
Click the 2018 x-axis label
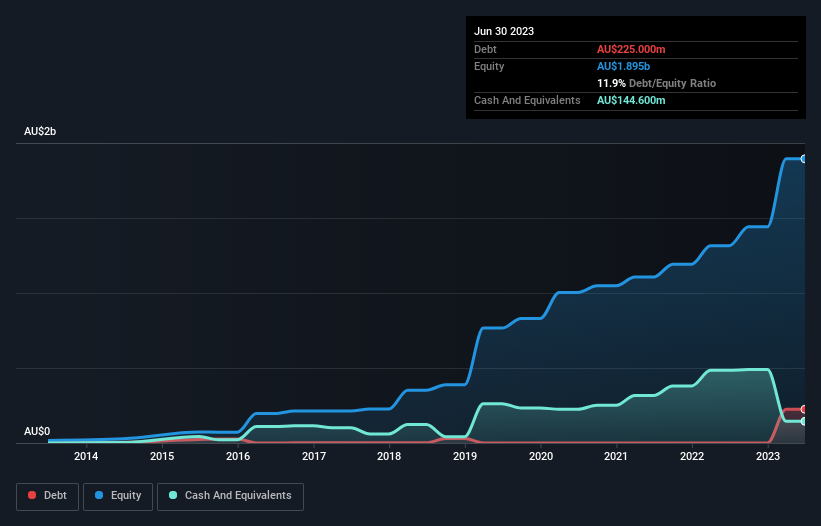tap(389, 456)
